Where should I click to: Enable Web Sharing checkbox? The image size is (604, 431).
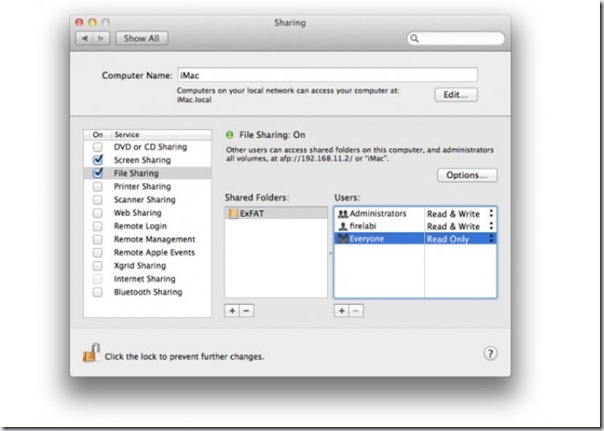pyautogui.click(x=98, y=213)
